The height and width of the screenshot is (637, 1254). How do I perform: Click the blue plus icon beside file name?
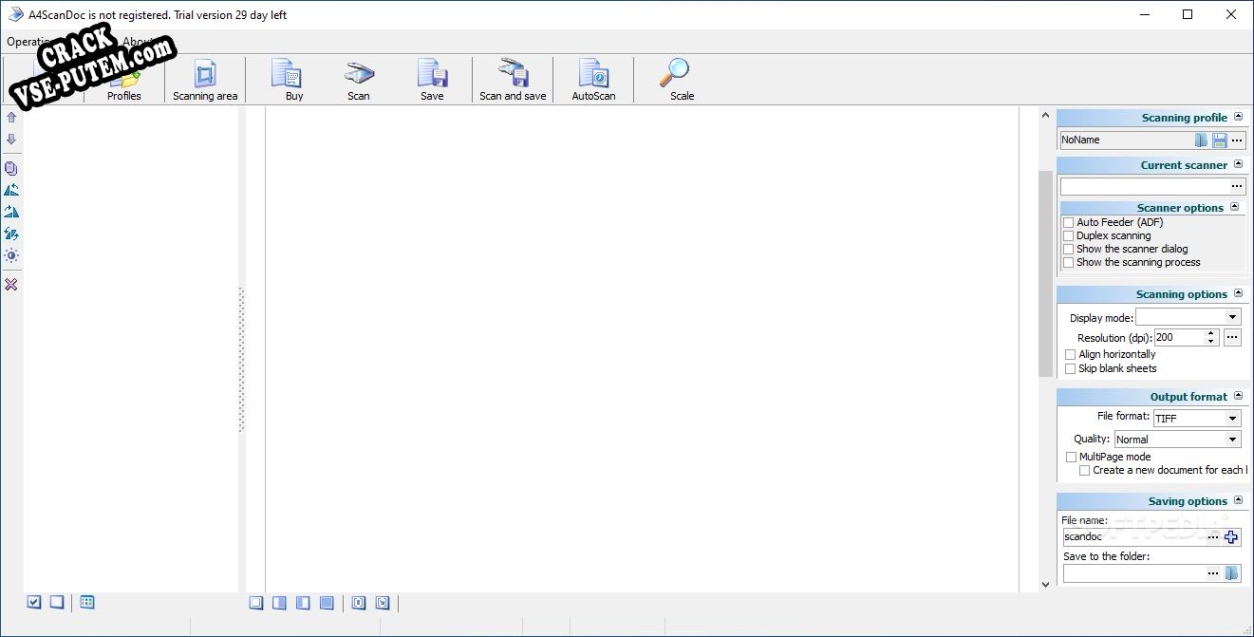point(1231,537)
